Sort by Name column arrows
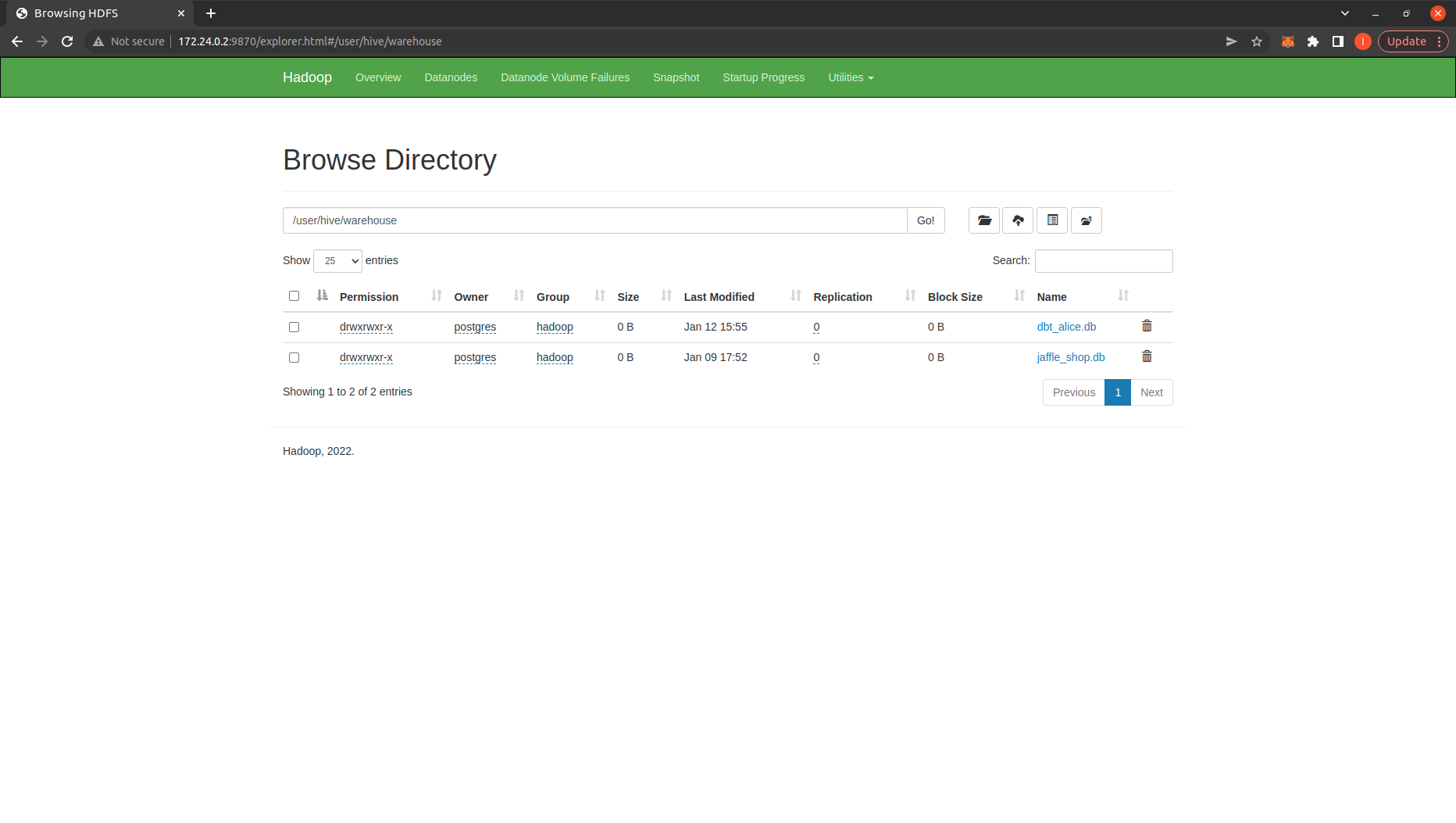The image size is (1456, 823). click(x=1123, y=295)
